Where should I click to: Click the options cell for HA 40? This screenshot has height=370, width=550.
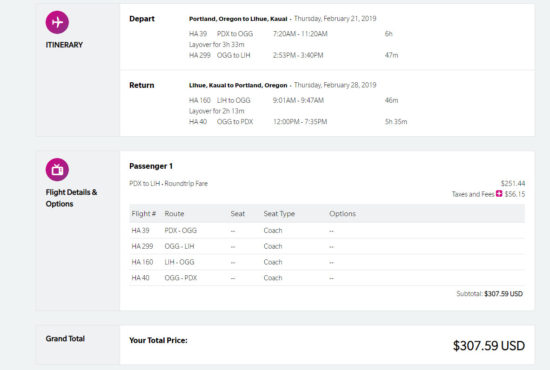(331, 278)
